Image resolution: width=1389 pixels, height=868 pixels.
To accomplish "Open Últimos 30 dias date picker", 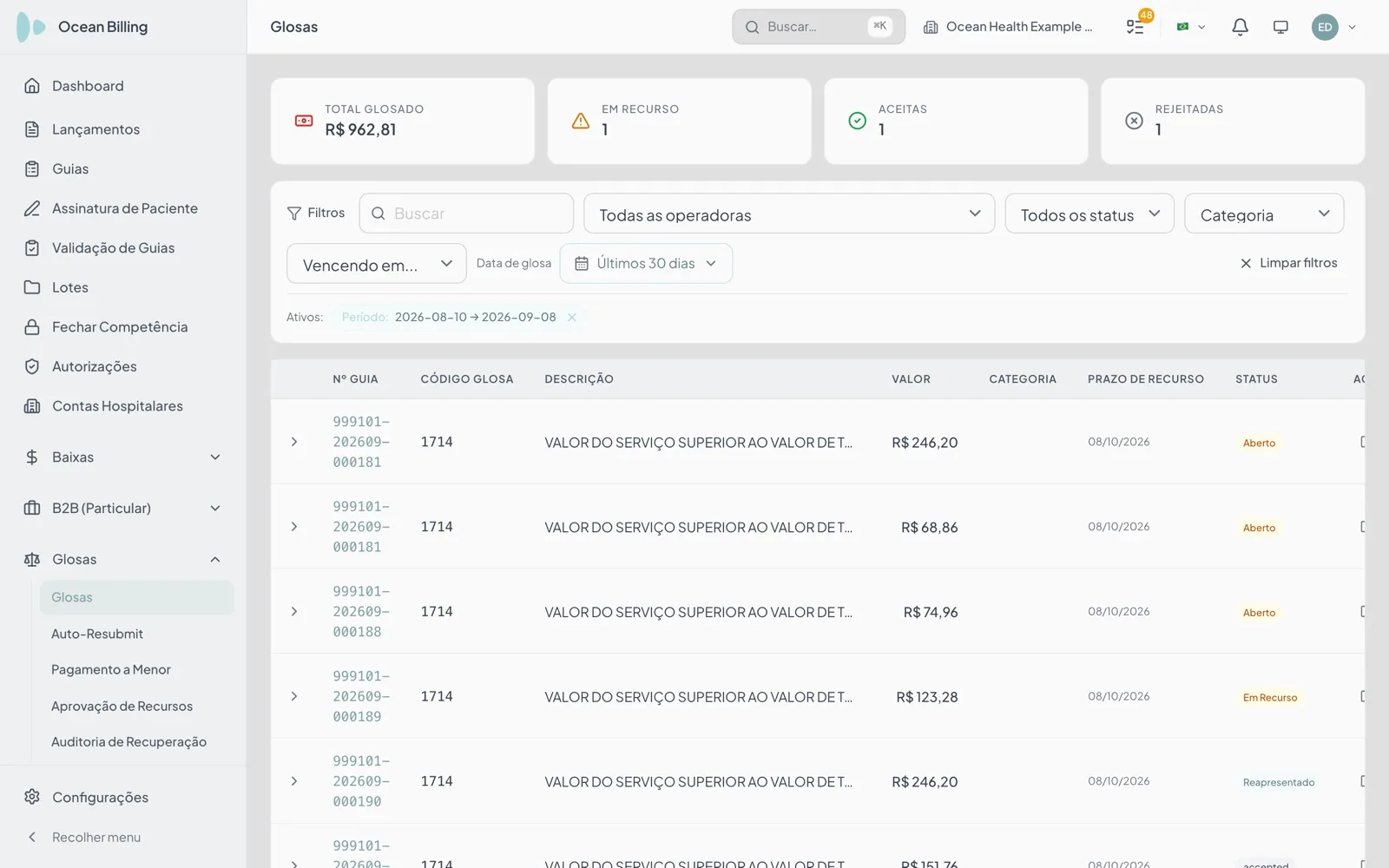I will click(646, 264).
